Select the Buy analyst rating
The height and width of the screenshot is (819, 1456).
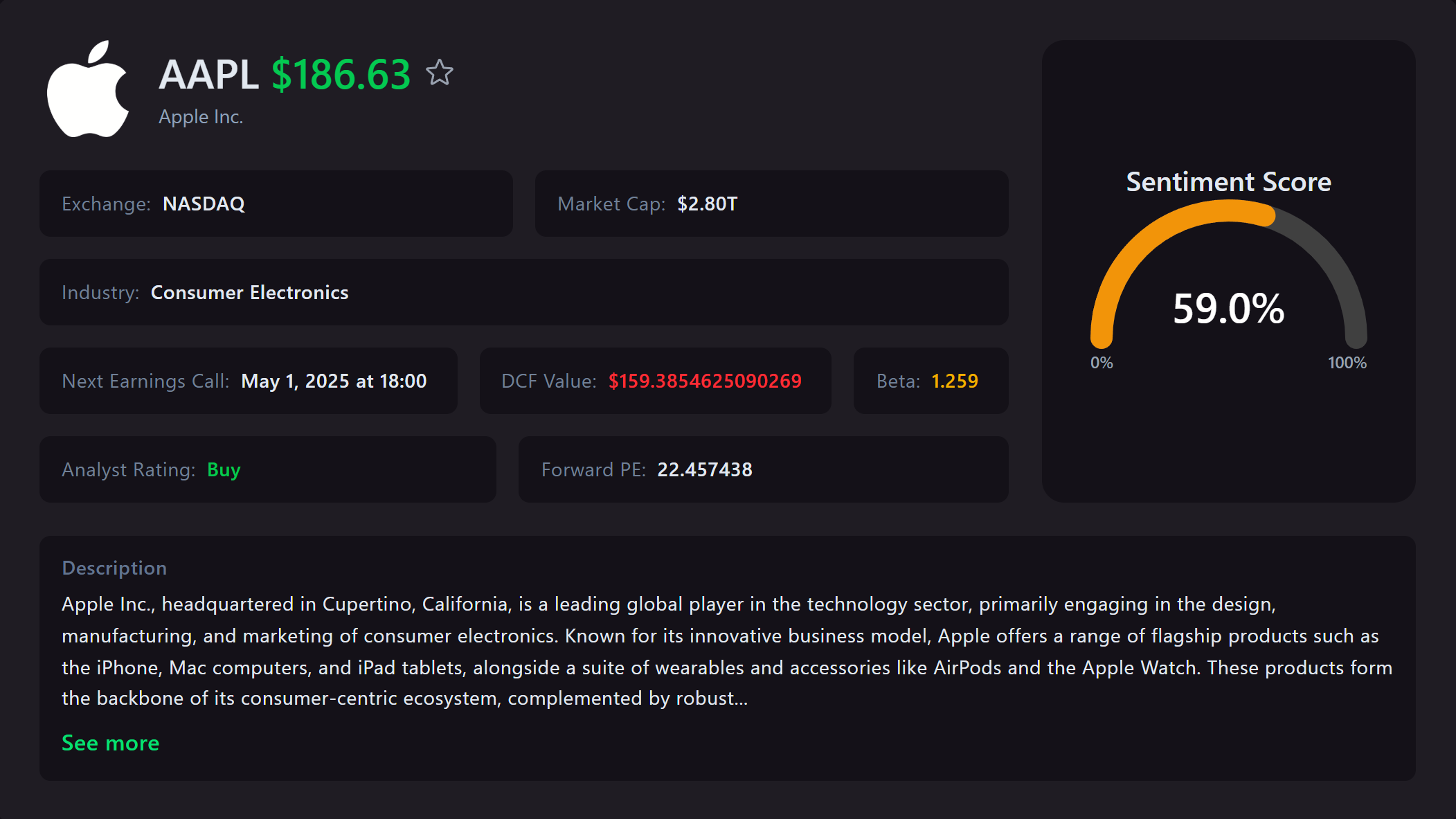pyautogui.click(x=224, y=469)
